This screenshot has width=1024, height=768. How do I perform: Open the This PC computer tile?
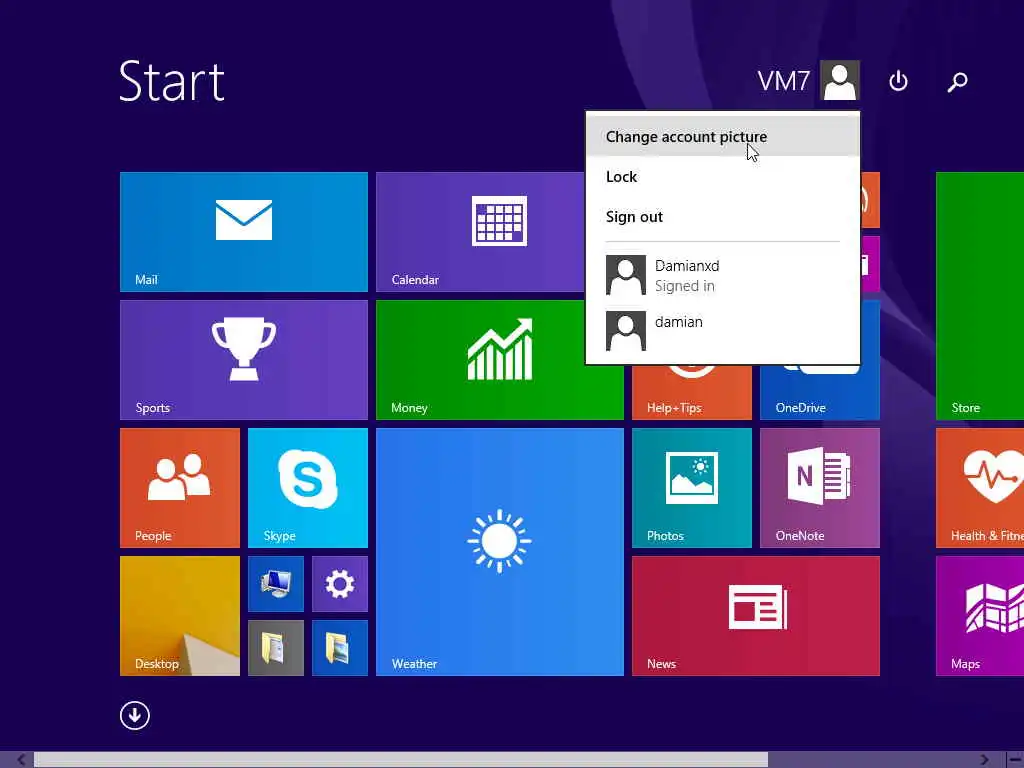click(276, 584)
